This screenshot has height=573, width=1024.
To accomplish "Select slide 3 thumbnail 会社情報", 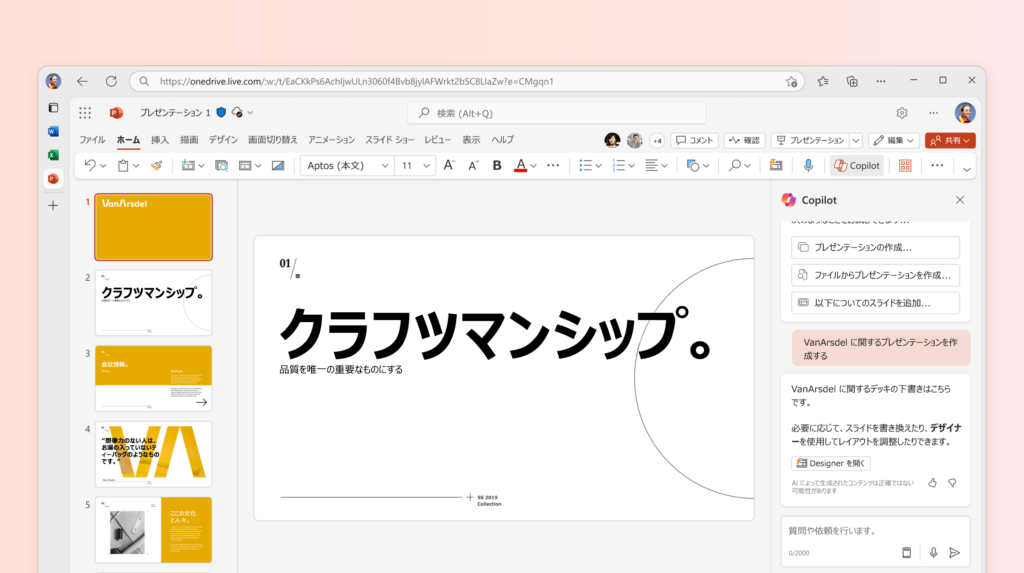I will pyautogui.click(x=153, y=378).
